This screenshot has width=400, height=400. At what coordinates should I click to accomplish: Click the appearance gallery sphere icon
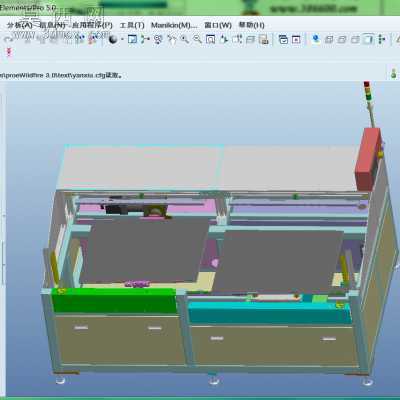(x=113, y=40)
